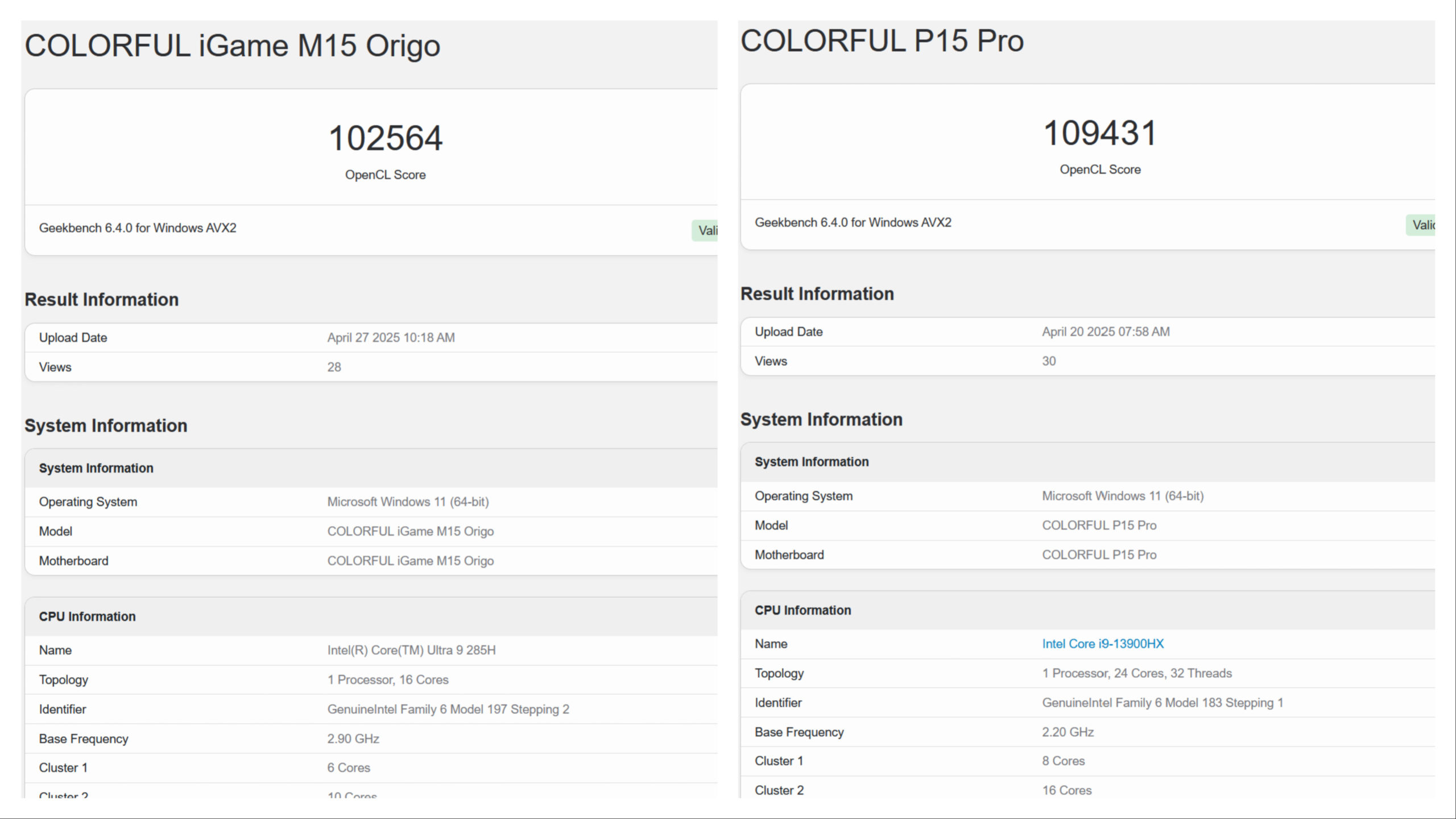Image resolution: width=1456 pixels, height=819 pixels.
Task: Open the Intel Core i9-13900HX link
Action: [x=1103, y=643]
